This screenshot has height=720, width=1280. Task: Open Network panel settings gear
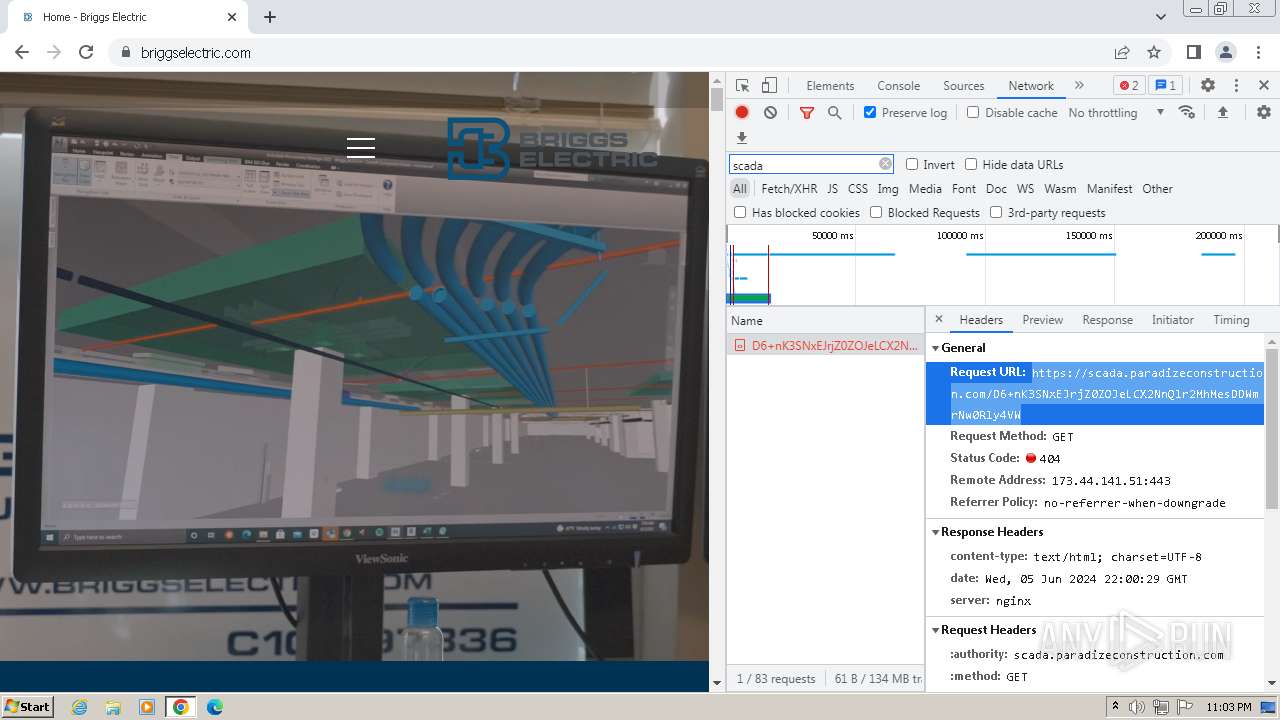click(1264, 112)
